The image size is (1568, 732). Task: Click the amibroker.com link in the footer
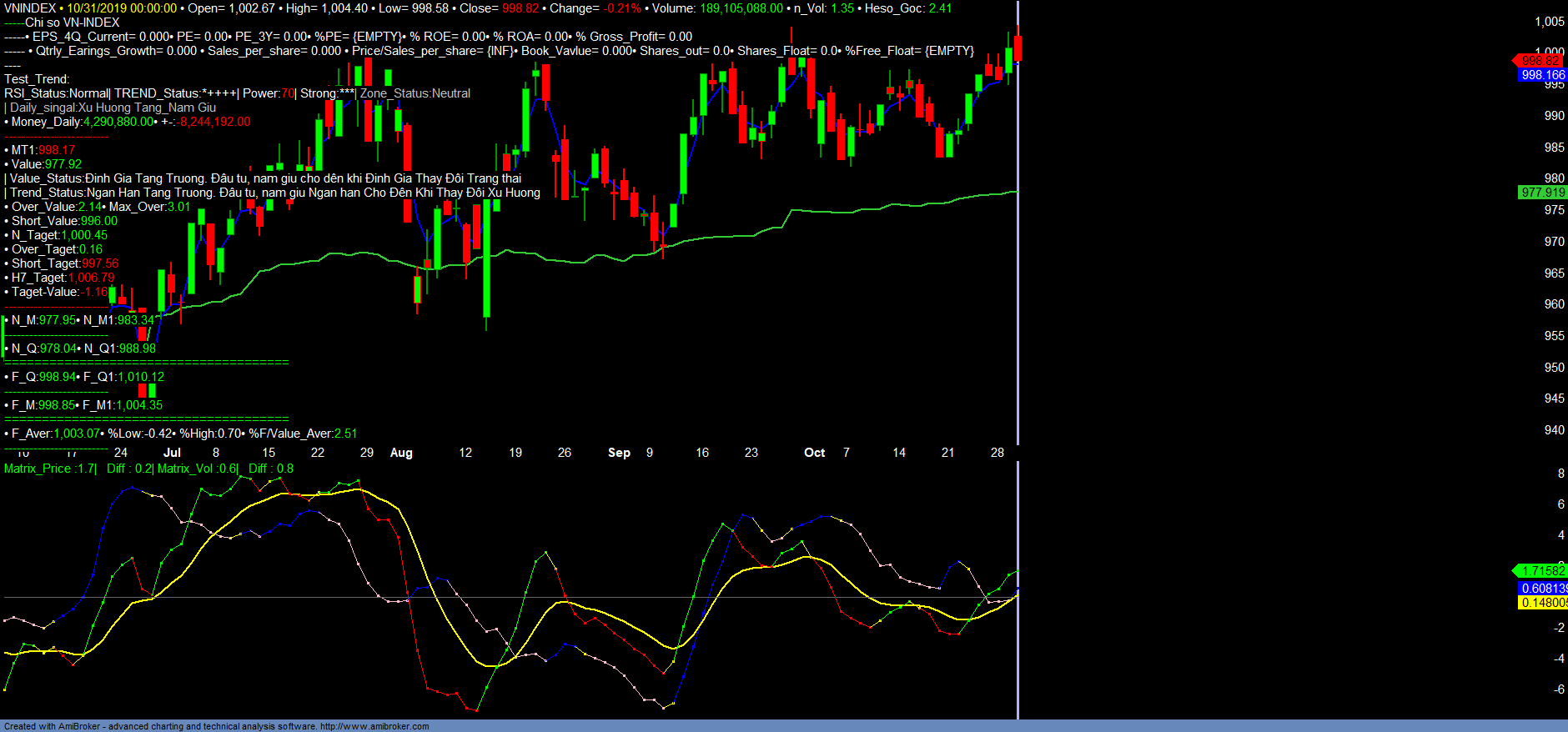374,726
